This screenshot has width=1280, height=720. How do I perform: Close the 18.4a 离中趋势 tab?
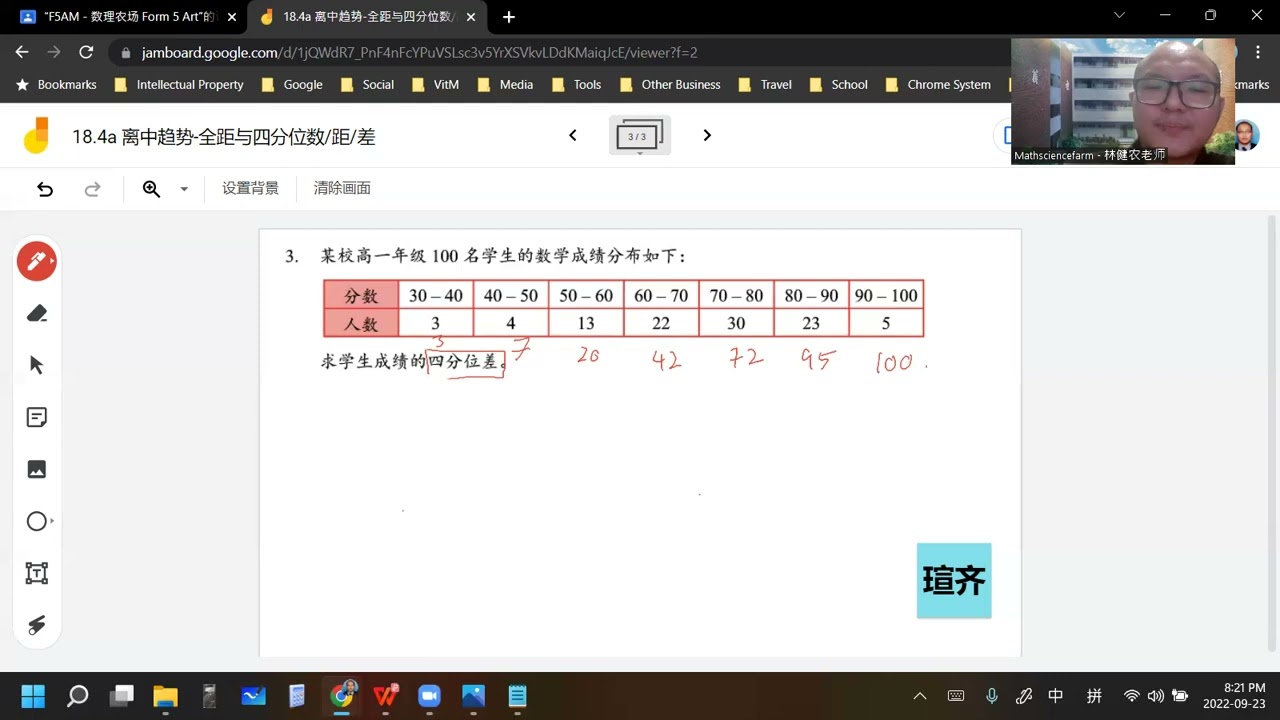[471, 17]
